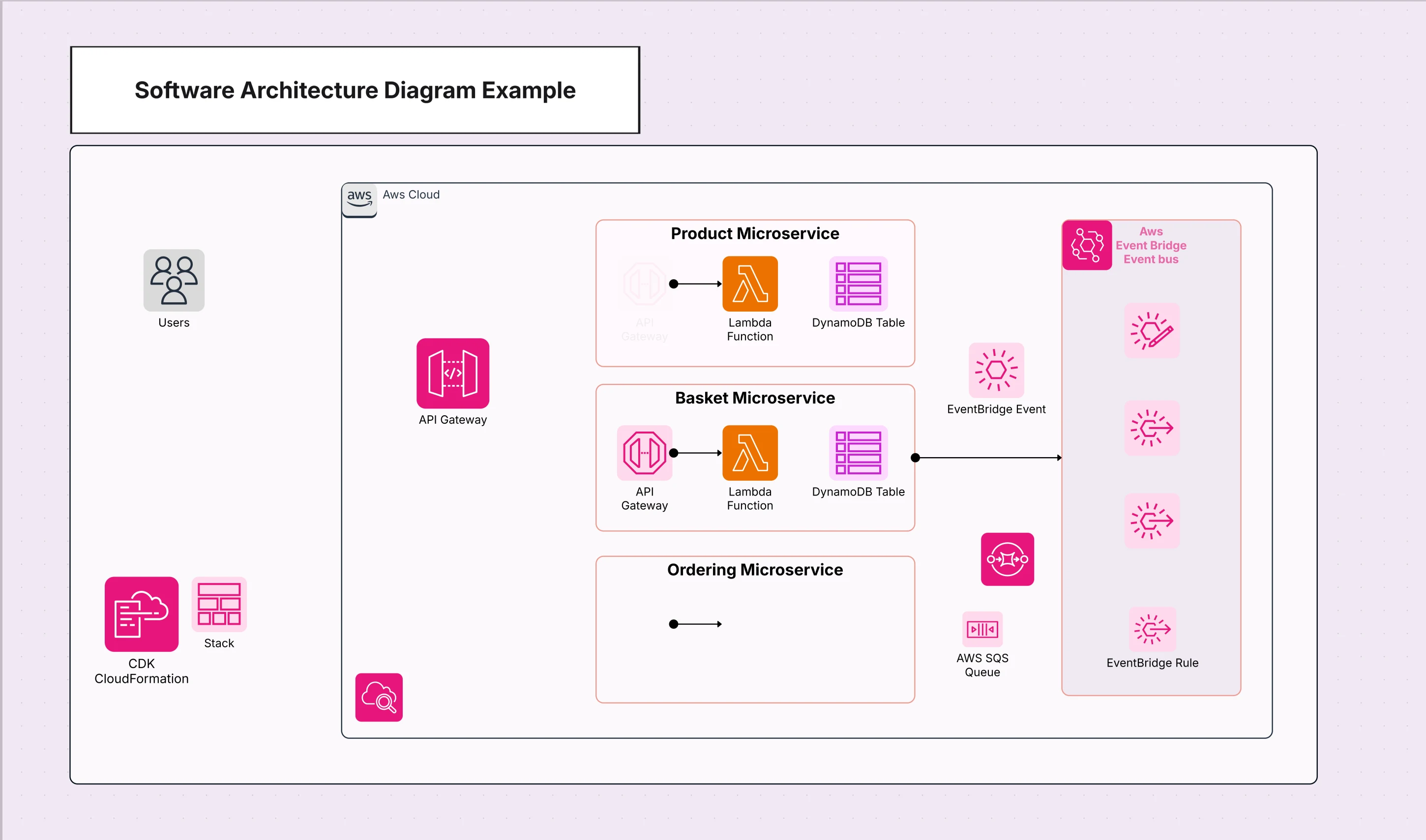Screen dimensions: 1426x840
Task: Select the EventBridge Rule icon
Action: pyautogui.click(x=1152, y=628)
